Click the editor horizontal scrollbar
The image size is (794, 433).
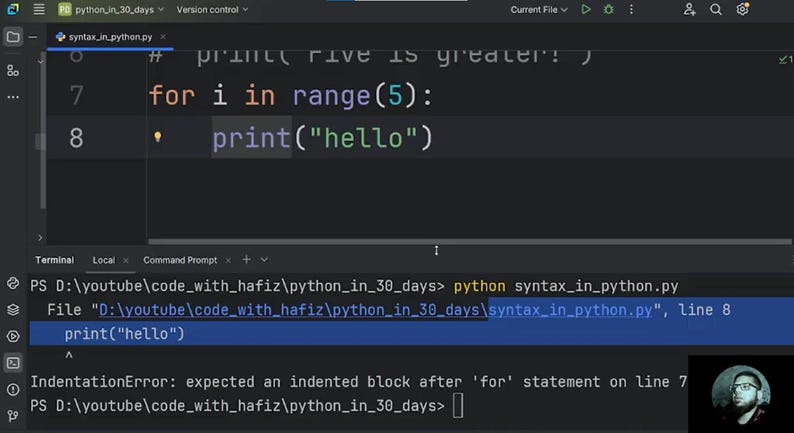(469, 242)
